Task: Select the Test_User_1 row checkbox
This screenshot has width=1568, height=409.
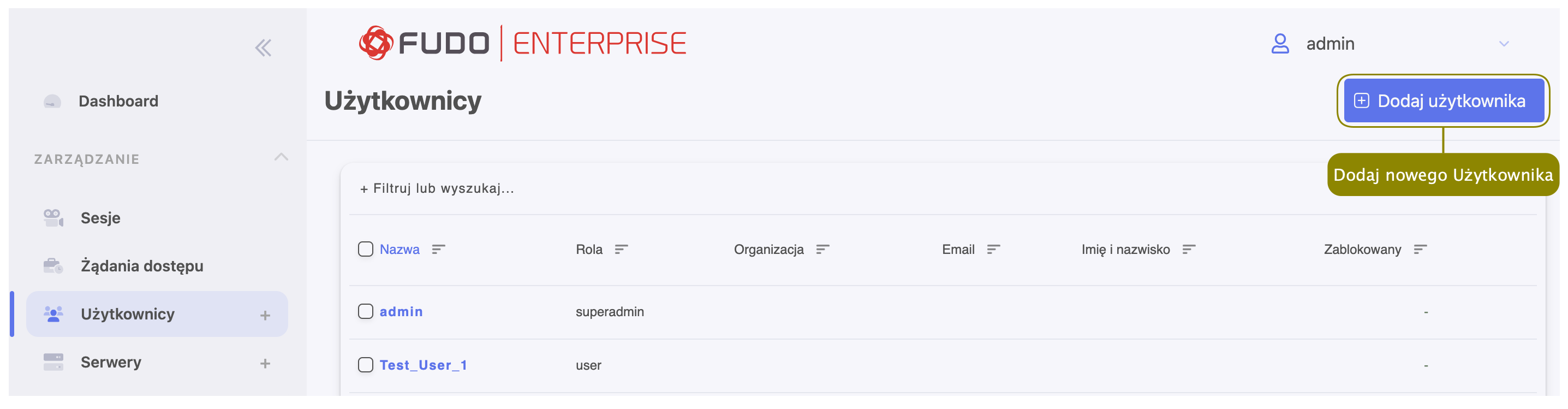Action: point(365,365)
